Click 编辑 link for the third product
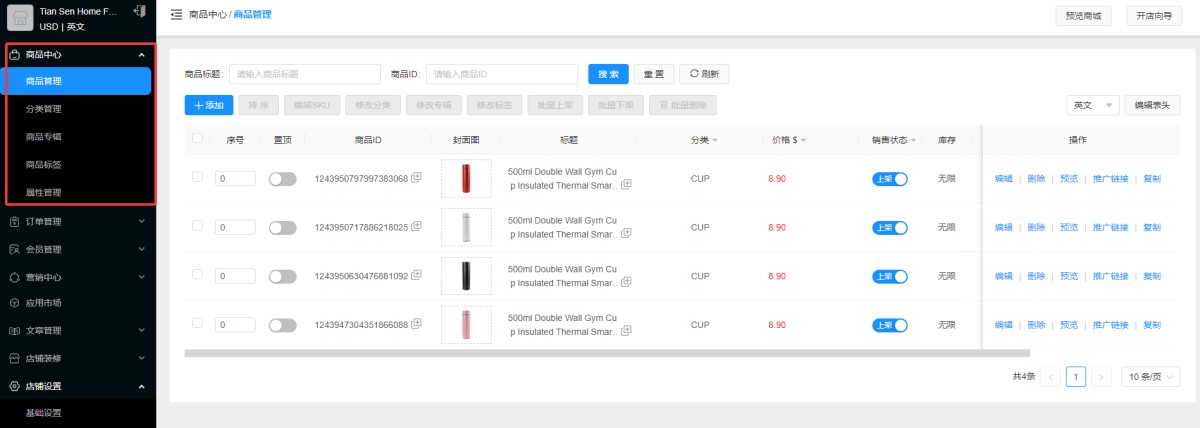Image resolution: width=1200 pixels, height=428 pixels. click(x=1003, y=276)
